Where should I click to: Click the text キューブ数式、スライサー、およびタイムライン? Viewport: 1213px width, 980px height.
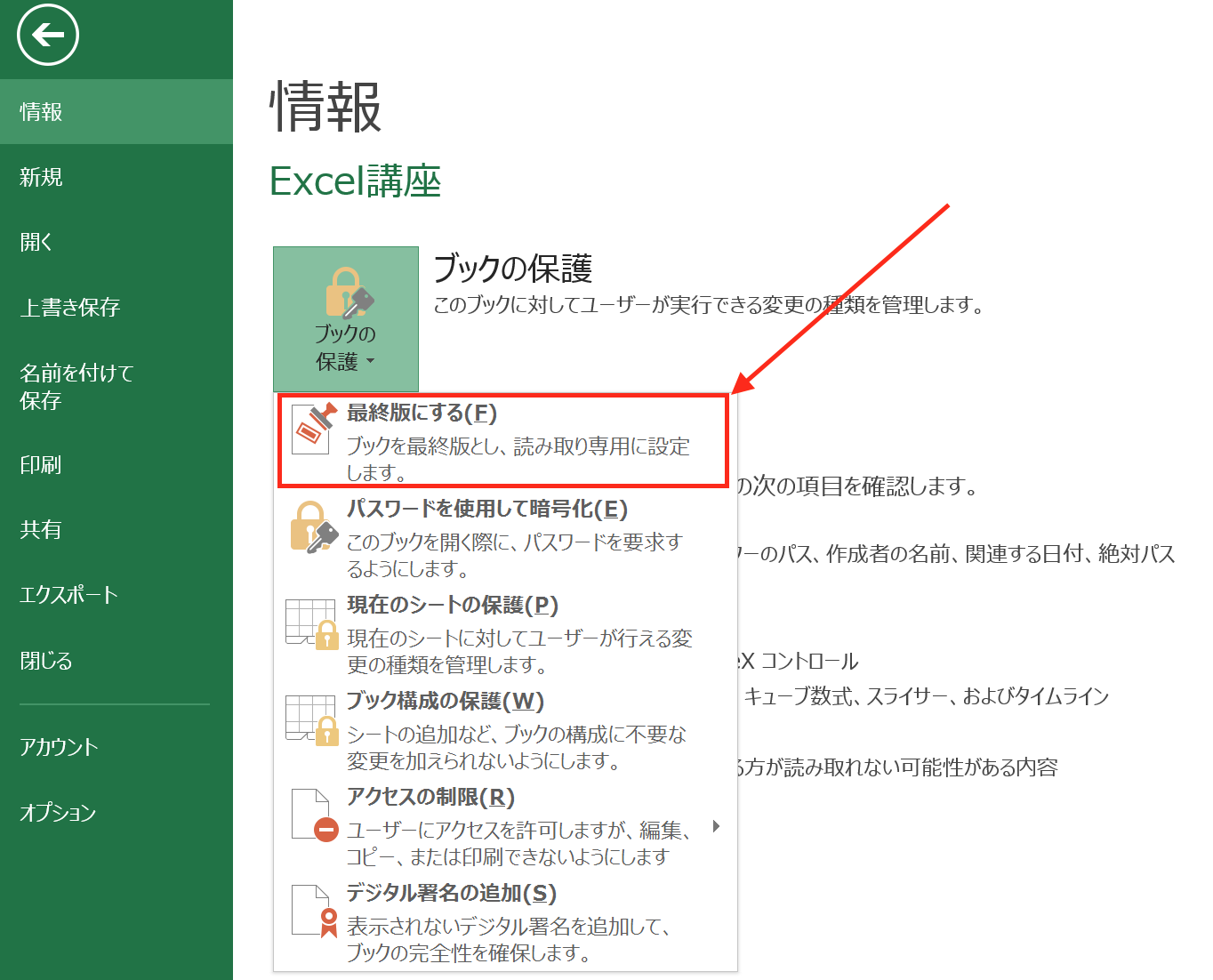coord(927,696)
